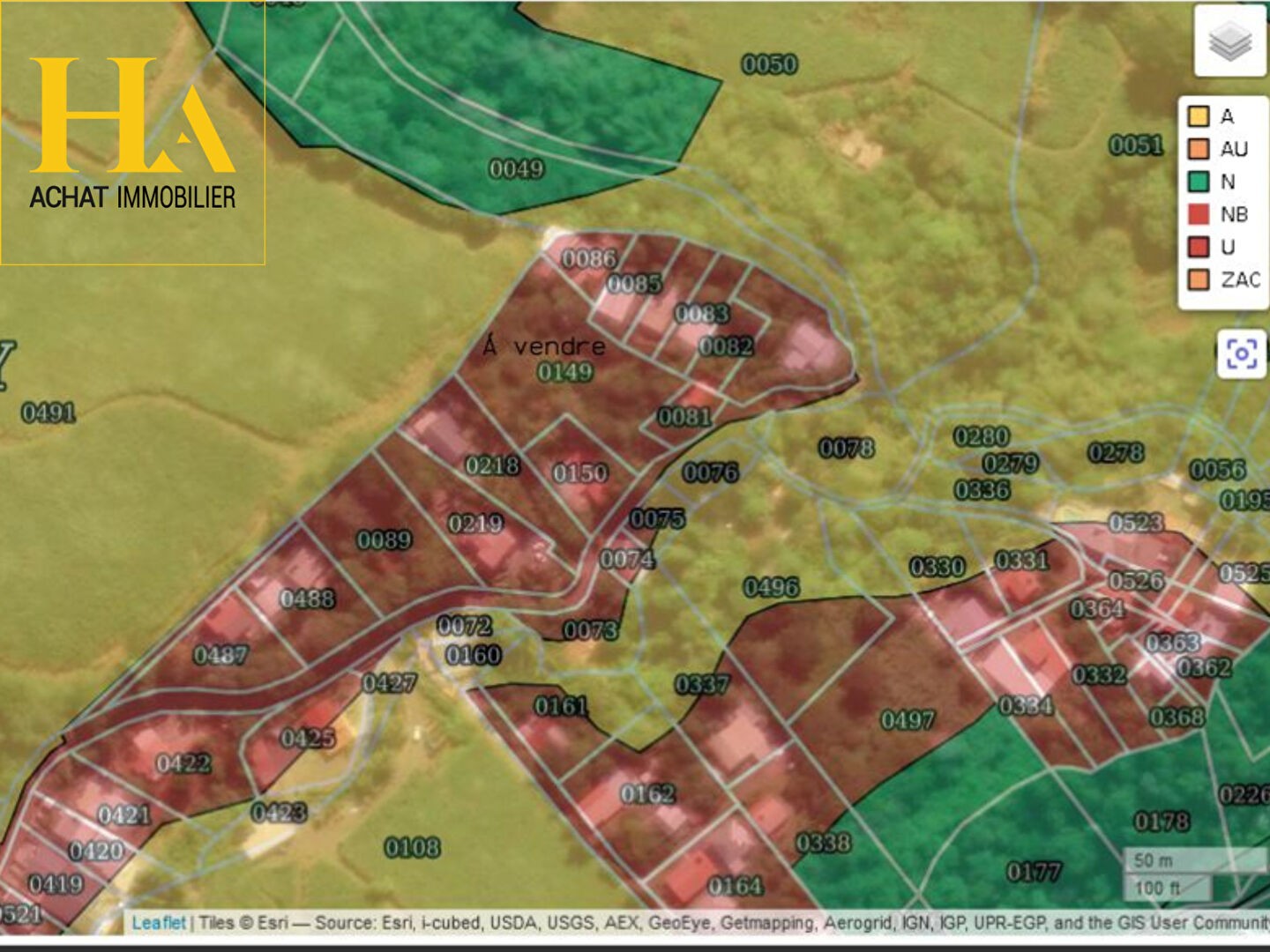Select parcel label 0177
The width and height of the screenshot is (1270, 952).
(x=1034, y=872)
